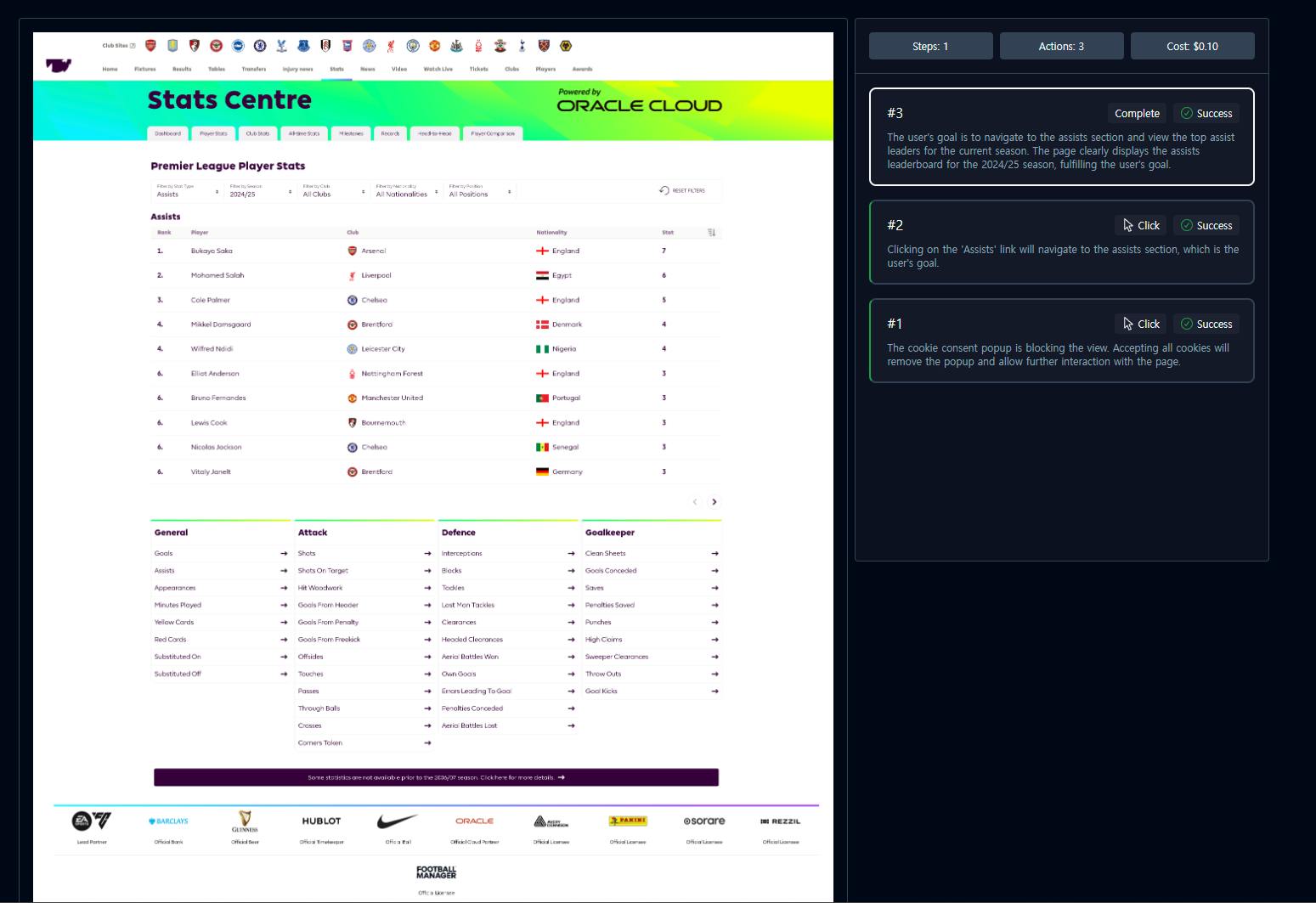This screenshot has width=1316, height=903.
Task: Click the purple statistics availability notice banner
Action: click(436, 777)
